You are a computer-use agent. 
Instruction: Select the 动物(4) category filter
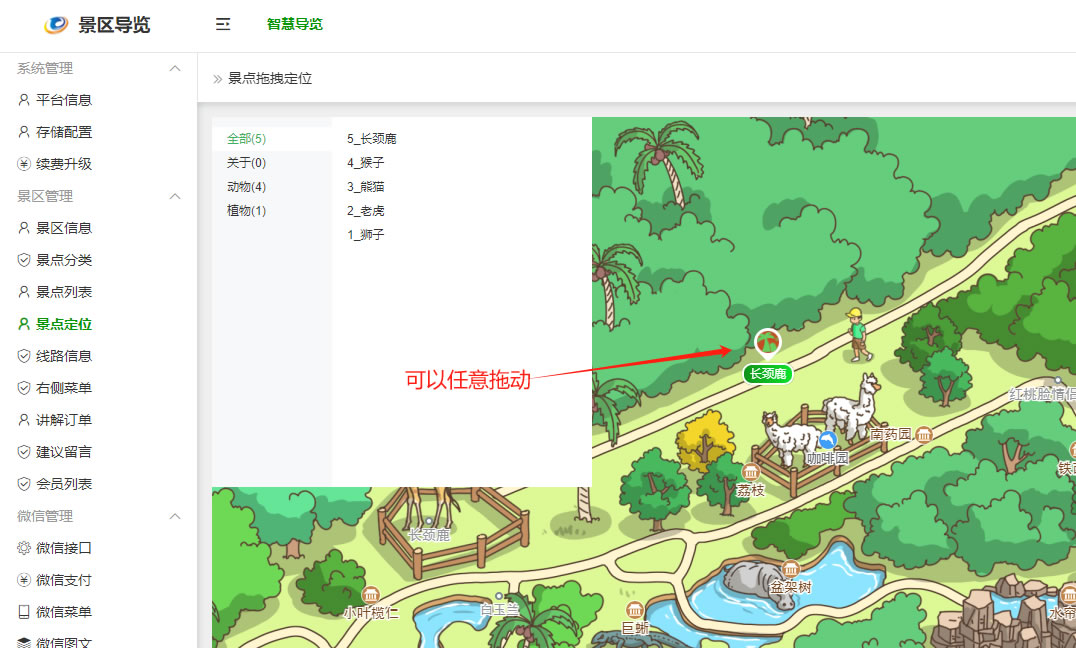[x=245, y=187]
